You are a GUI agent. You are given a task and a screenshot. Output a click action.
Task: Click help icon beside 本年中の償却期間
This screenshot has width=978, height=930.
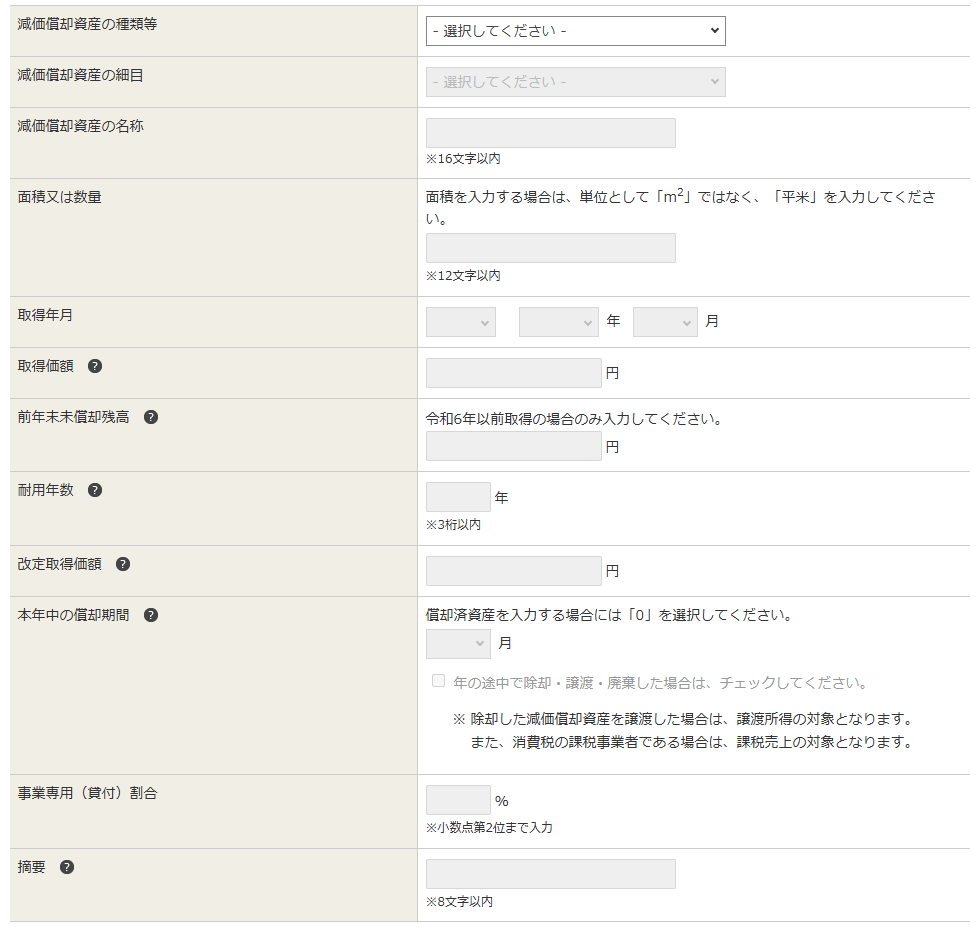tap(151, 615)
